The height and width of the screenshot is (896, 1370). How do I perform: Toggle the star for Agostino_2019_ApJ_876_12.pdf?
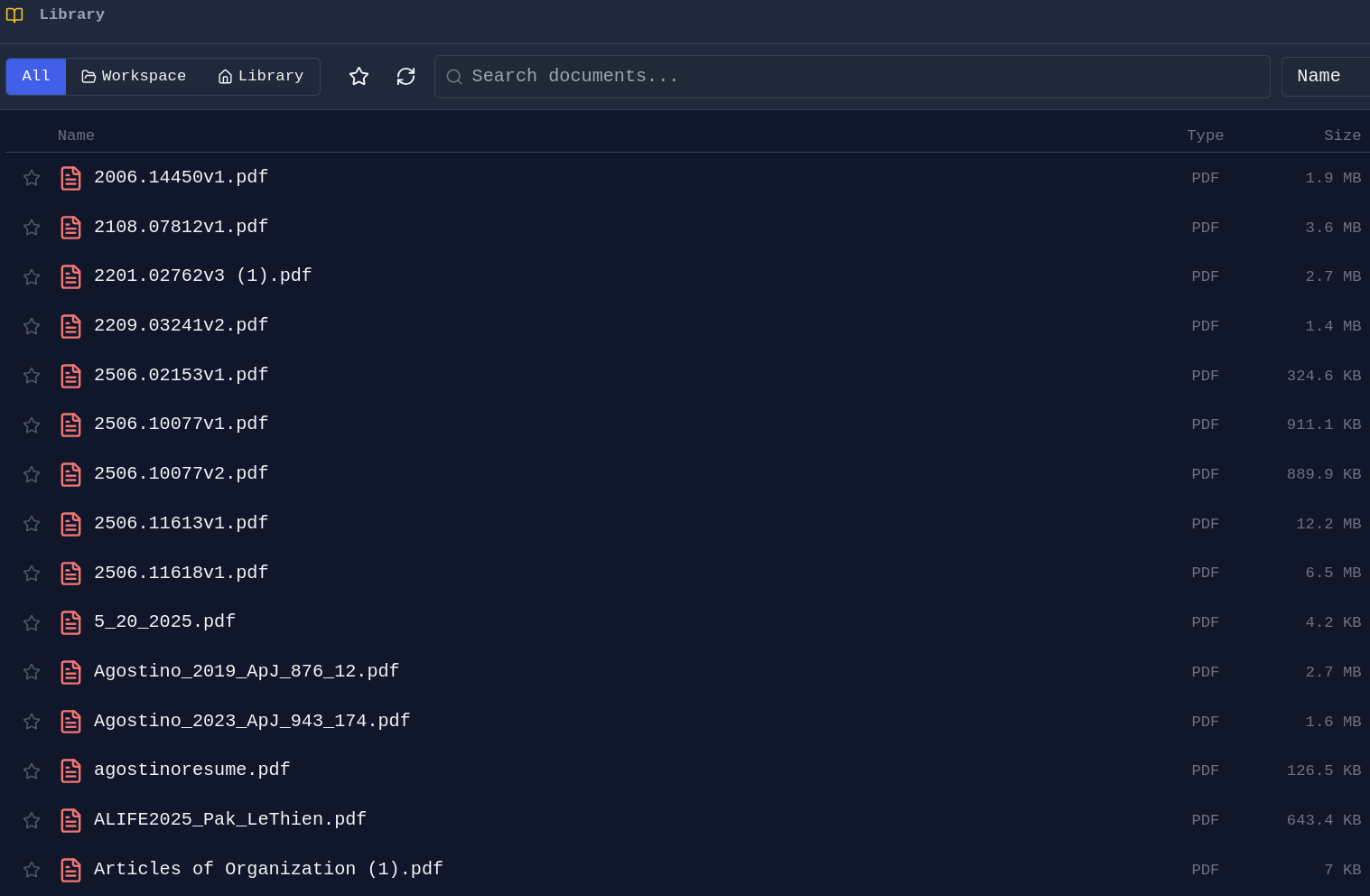coord(32,672)
